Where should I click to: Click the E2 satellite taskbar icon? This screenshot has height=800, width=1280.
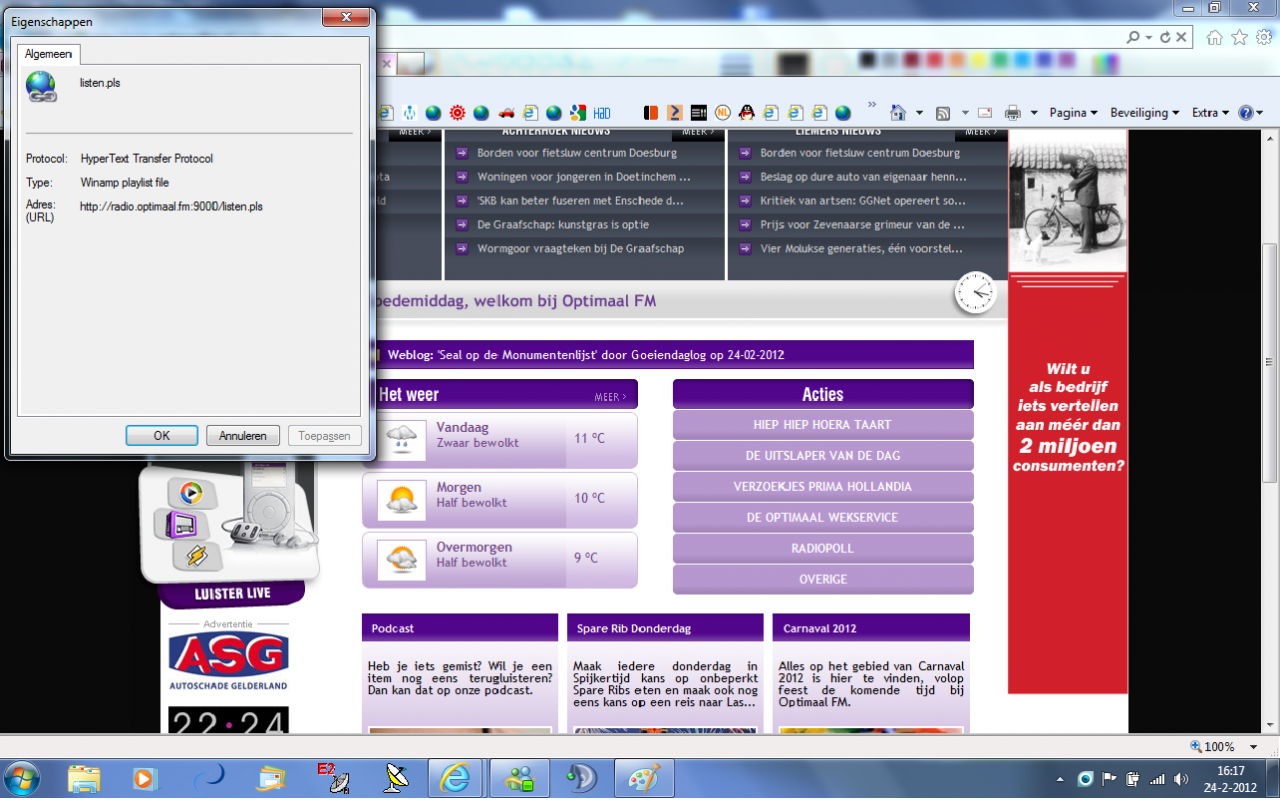tap(332, 777)
